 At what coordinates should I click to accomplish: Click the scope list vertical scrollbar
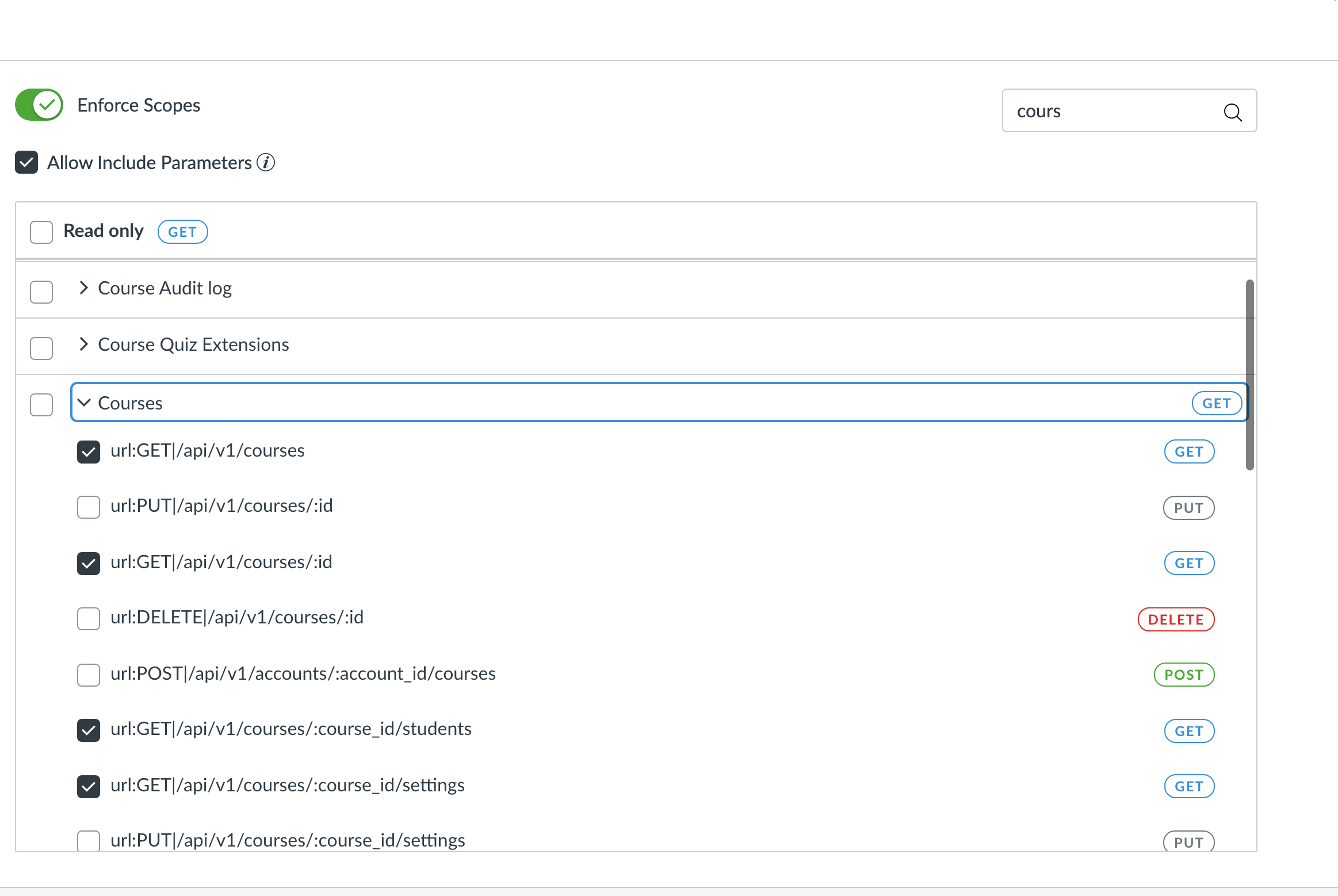point(1249,374)
